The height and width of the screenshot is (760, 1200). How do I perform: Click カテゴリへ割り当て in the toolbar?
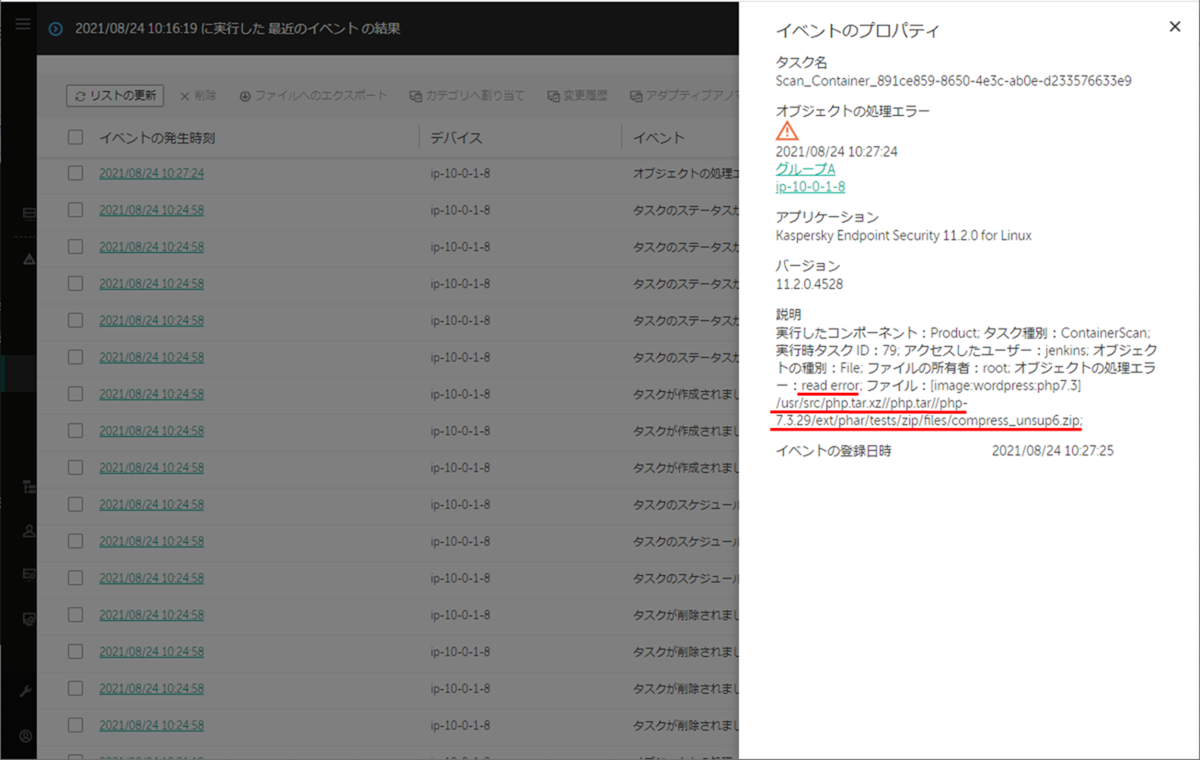click(467, 96)
